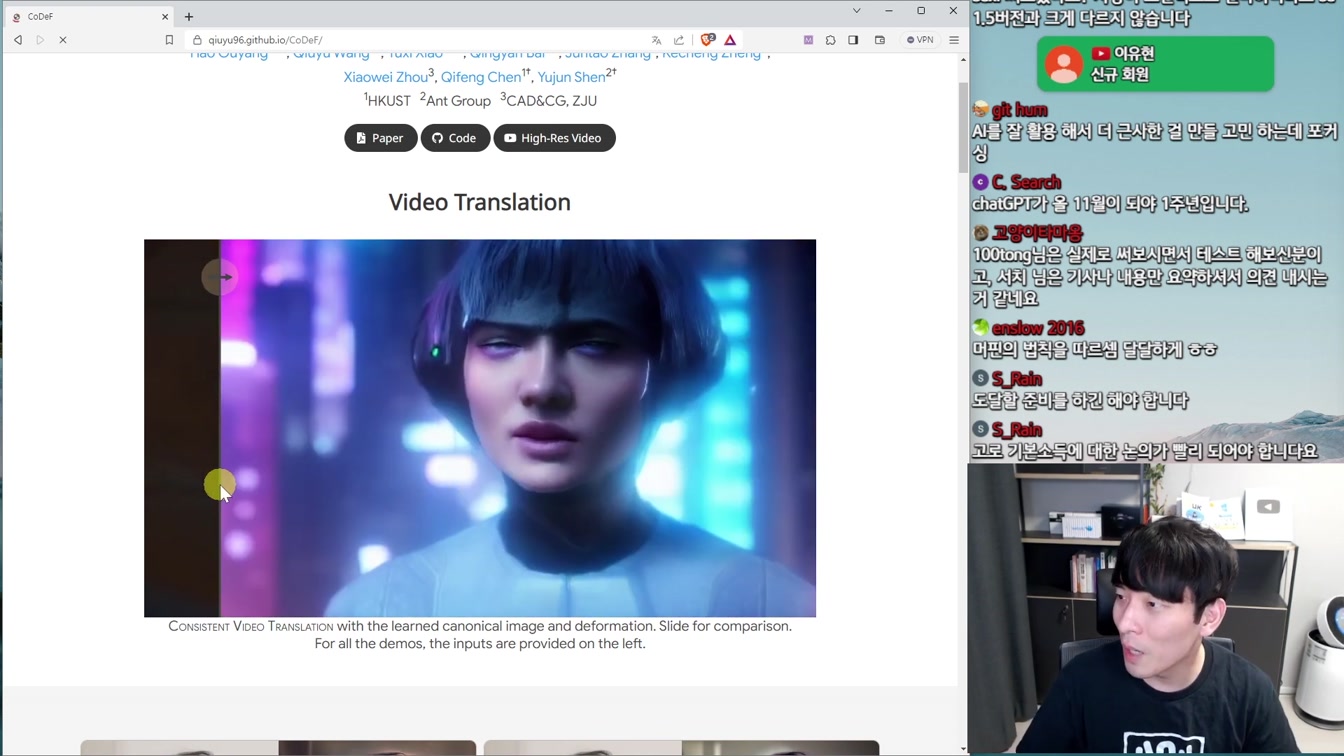Click the new member 이유현 notification
This screenshot has width=1344, height=756.
(x=1155, y=64)
